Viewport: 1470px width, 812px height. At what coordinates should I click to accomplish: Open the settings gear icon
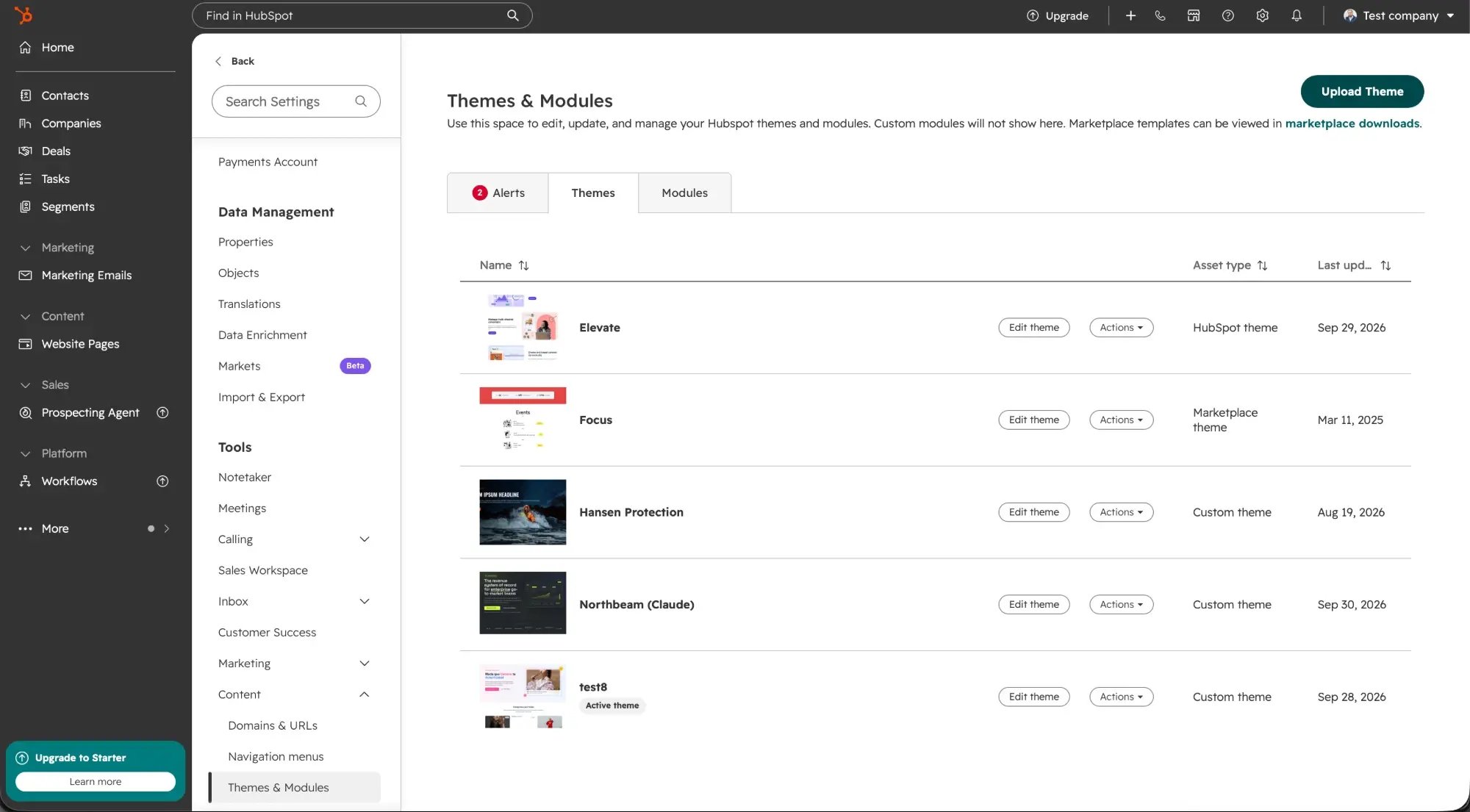pos(1262,15)
